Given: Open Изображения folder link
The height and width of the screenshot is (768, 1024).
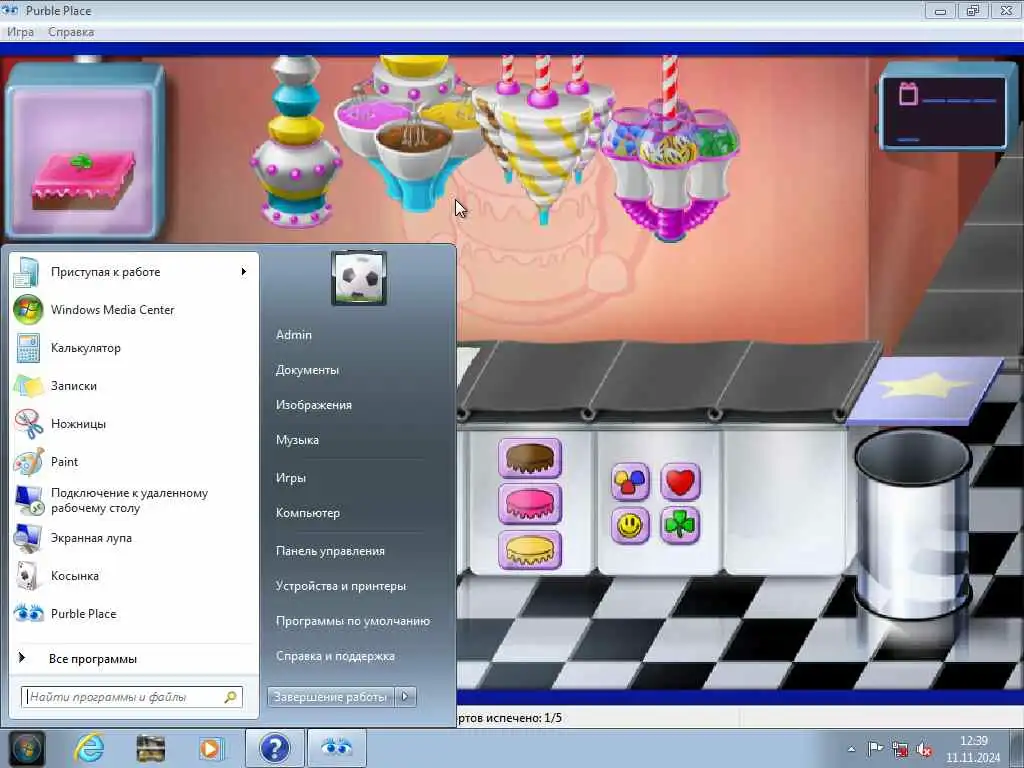Looking at the screenshot, I should tap(313, 405).
